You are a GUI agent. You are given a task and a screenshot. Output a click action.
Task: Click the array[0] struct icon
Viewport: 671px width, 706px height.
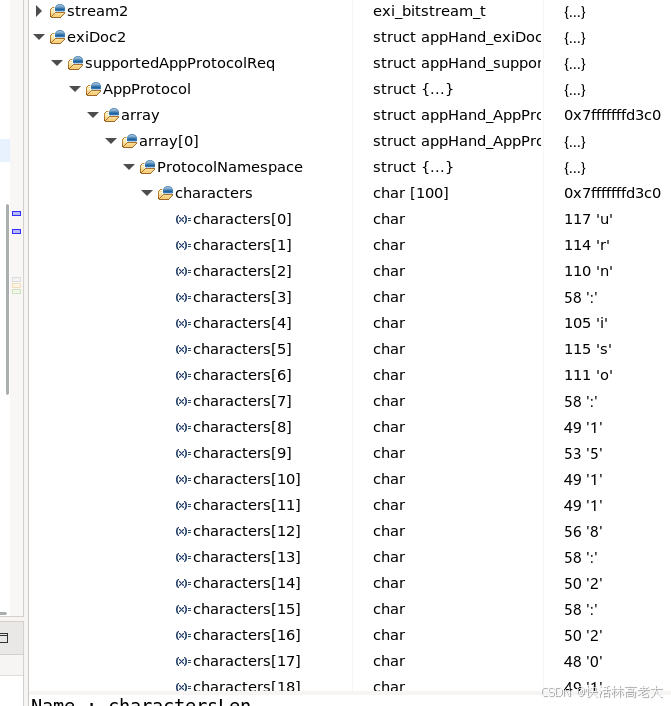click(x=129, y=141)
